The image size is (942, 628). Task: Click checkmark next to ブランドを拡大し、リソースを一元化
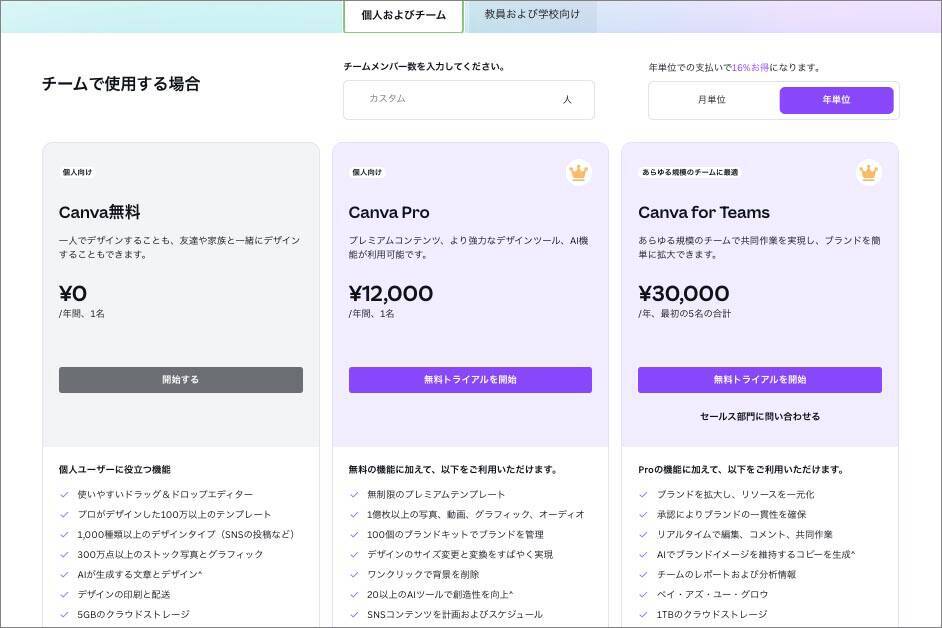pos(644,494)
